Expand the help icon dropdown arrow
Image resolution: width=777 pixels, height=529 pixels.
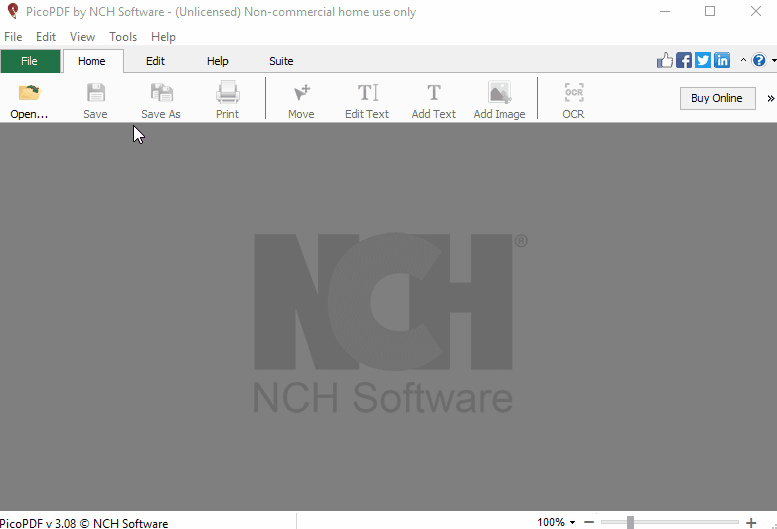pos(774,60)
